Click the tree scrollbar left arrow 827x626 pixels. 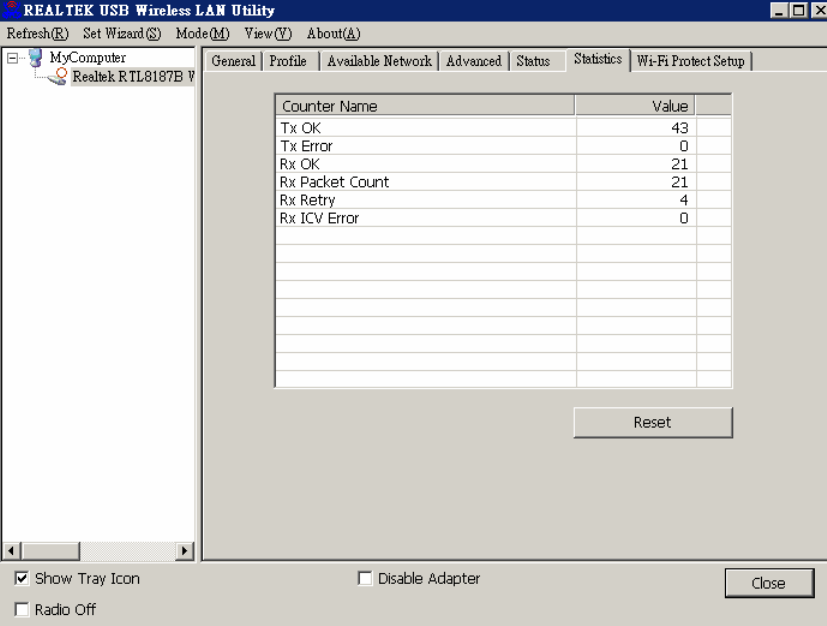11,551
